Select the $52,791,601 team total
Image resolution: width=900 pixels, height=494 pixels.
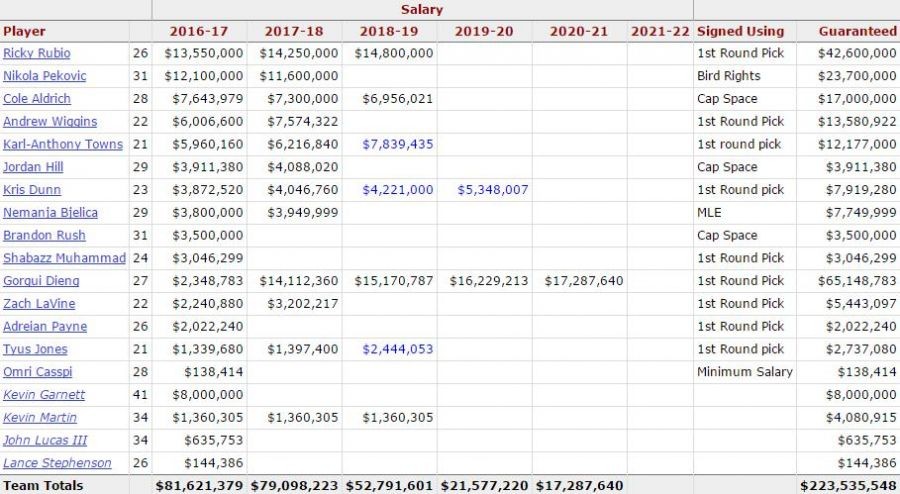pos(389,486)
